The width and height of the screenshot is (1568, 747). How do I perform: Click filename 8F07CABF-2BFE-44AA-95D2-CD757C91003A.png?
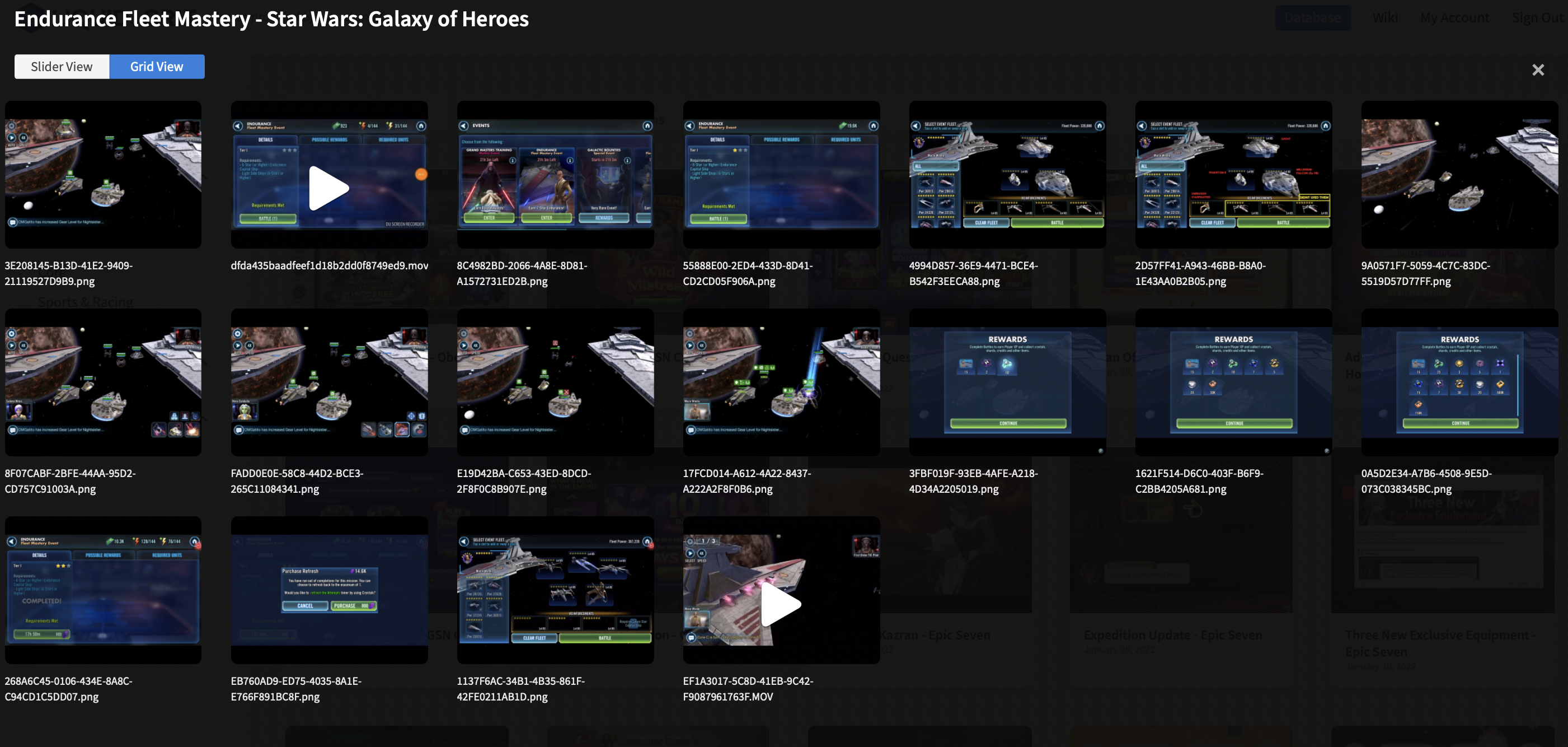click(70, 481)
